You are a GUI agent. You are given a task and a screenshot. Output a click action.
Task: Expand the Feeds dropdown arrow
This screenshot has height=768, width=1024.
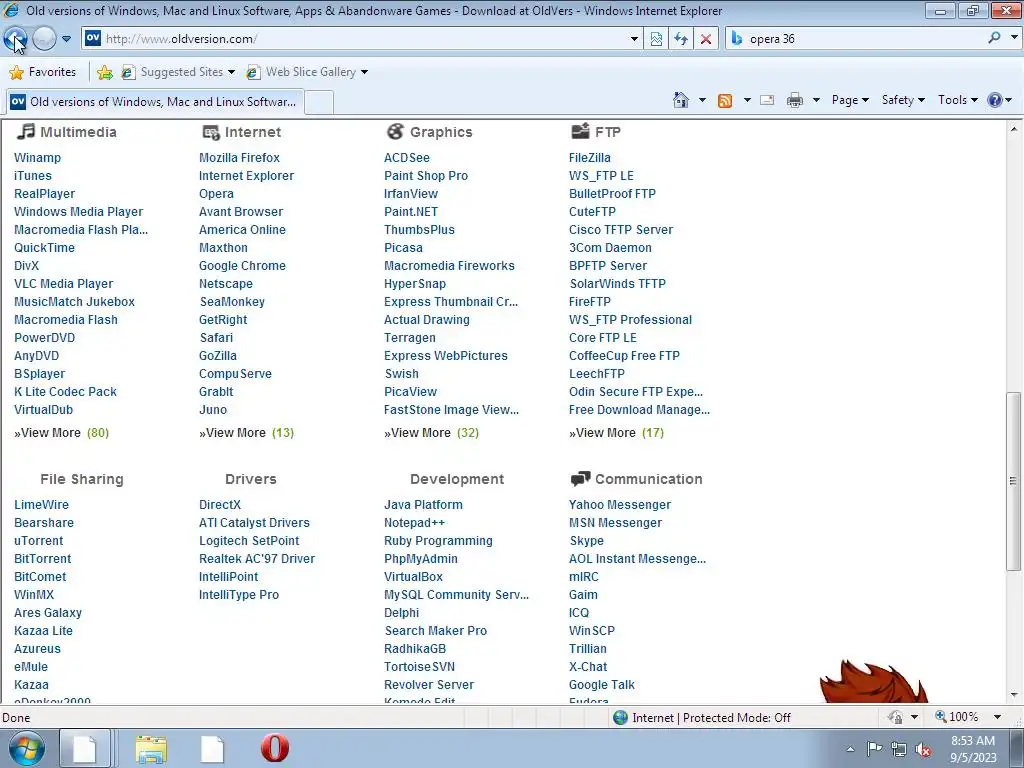point(747,100)
